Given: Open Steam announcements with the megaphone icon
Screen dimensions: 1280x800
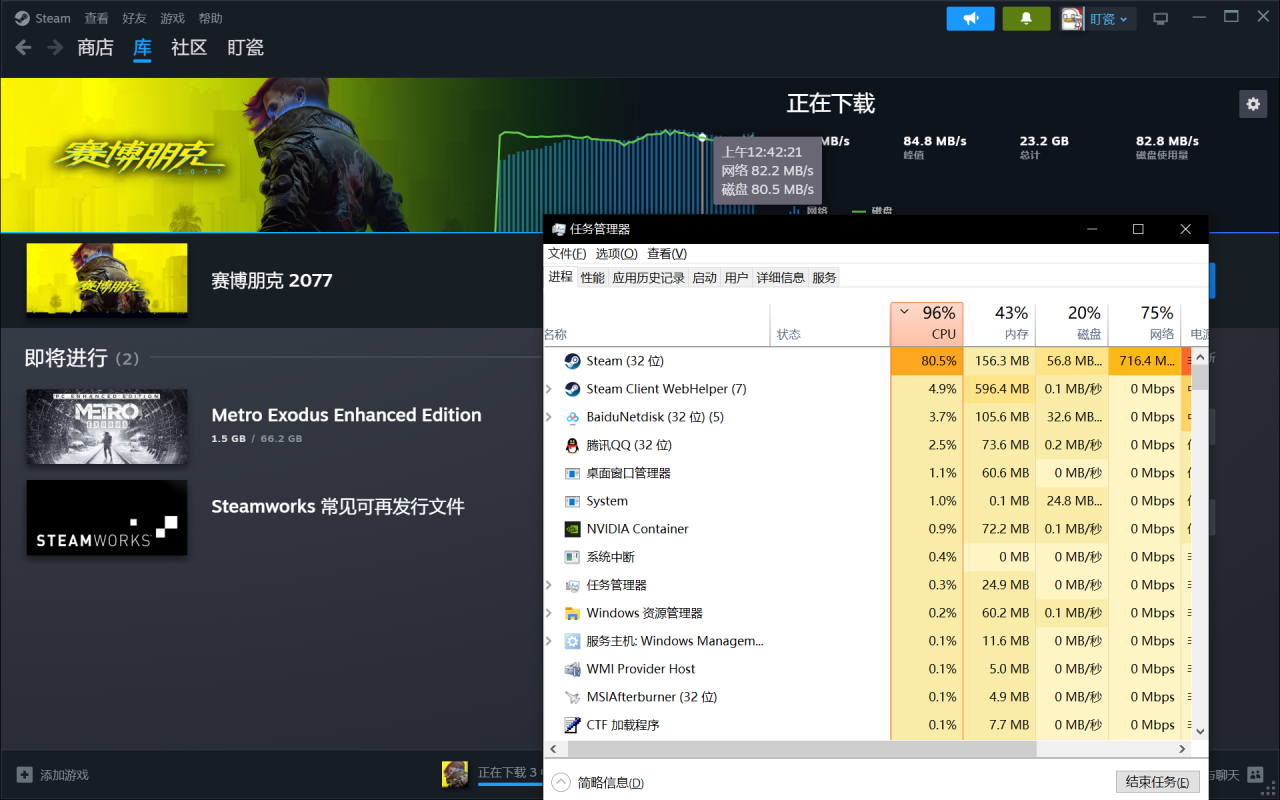Looking at the screenshot, I should coord(970,17).
